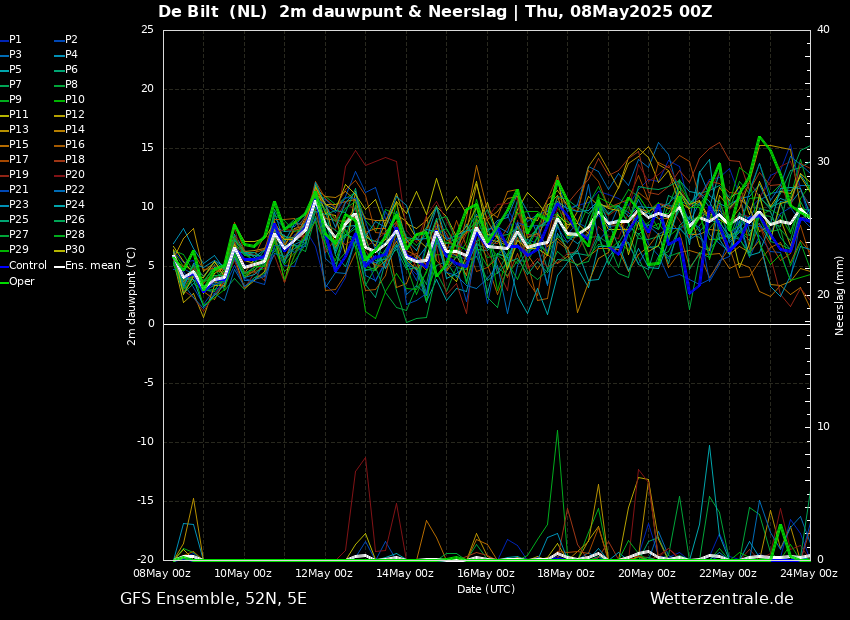The width and height of the screenshot is (850, 620).
Task: Click legend item P29
Action: click(x=14, y=249)
